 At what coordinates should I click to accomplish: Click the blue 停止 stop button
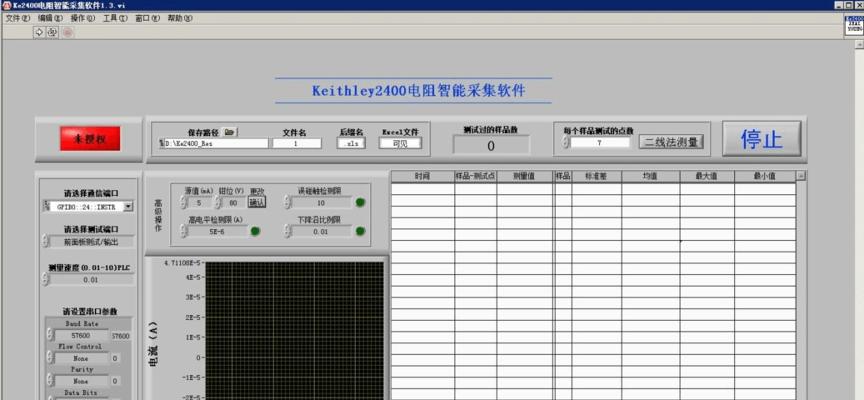pos(762,139)
